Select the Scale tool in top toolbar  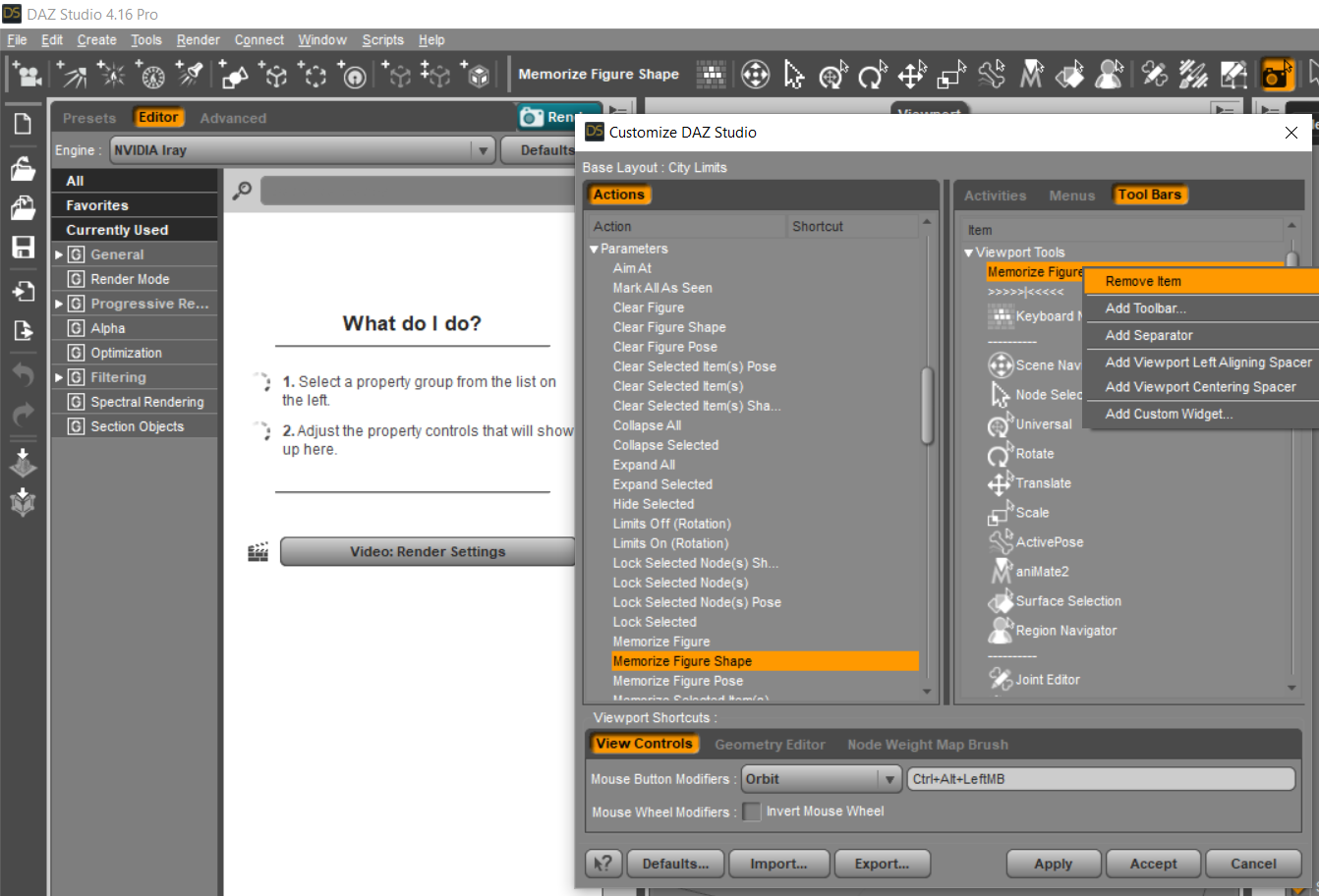951,74
